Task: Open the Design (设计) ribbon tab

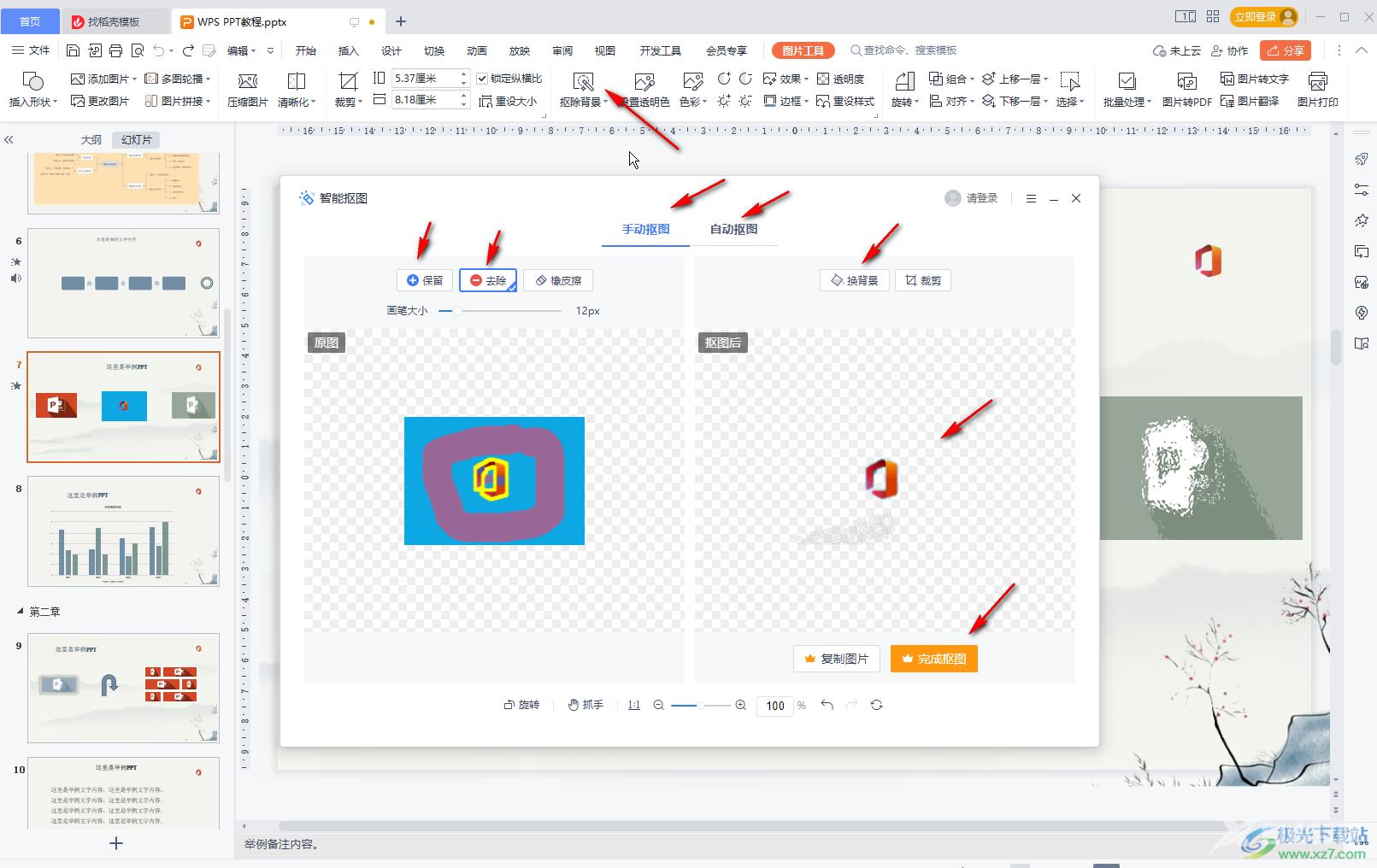Action: pos(391,50)
